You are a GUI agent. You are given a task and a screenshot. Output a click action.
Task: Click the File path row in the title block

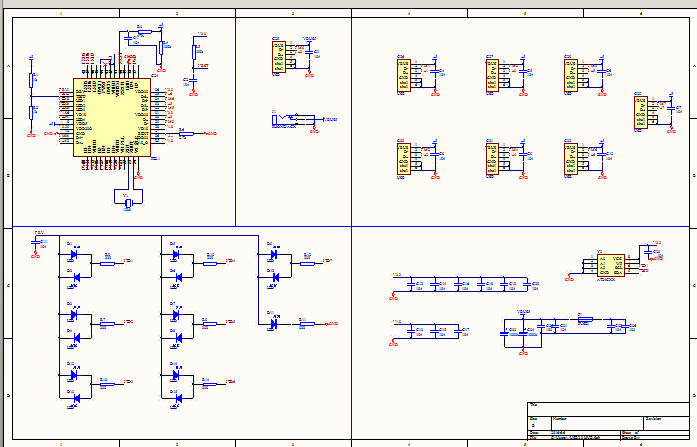coord(573,437)
